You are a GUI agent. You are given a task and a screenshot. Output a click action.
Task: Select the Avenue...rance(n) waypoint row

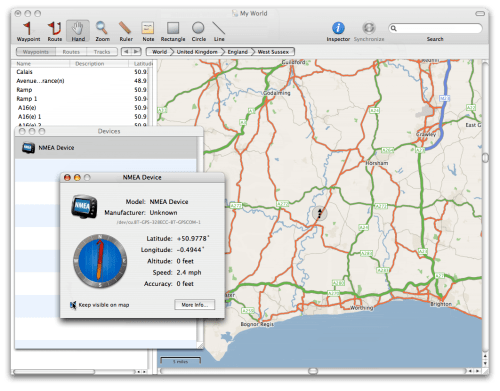click(x=80, y=81)
